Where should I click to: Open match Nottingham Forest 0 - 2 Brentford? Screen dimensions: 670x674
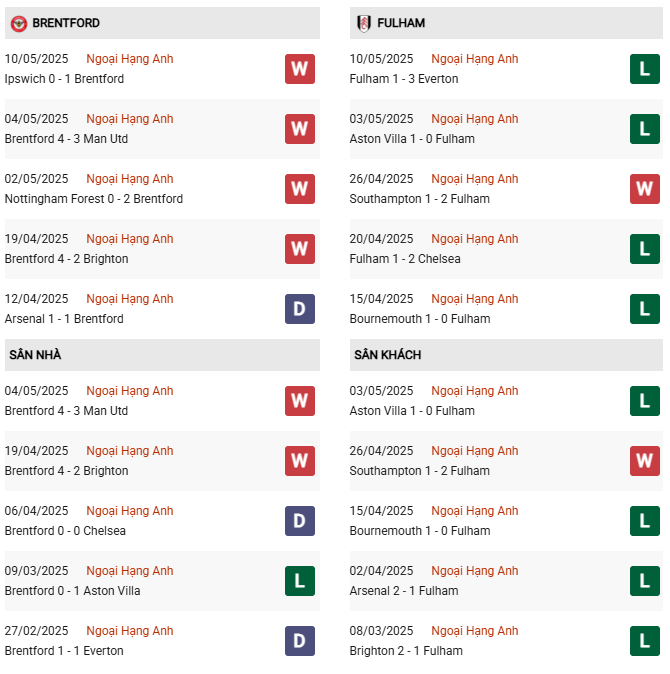click(94, 199)
